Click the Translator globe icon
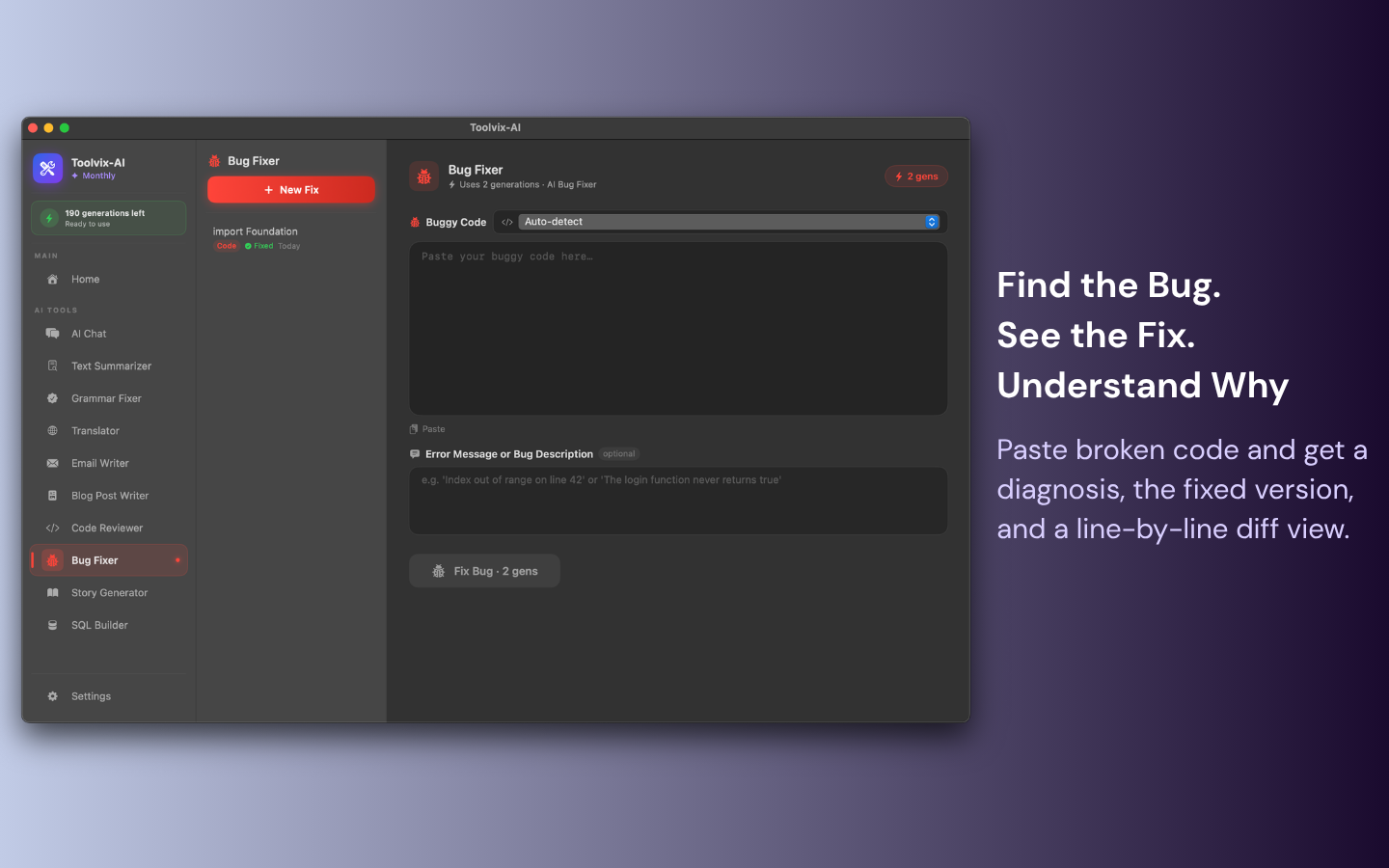 [53, 431]
